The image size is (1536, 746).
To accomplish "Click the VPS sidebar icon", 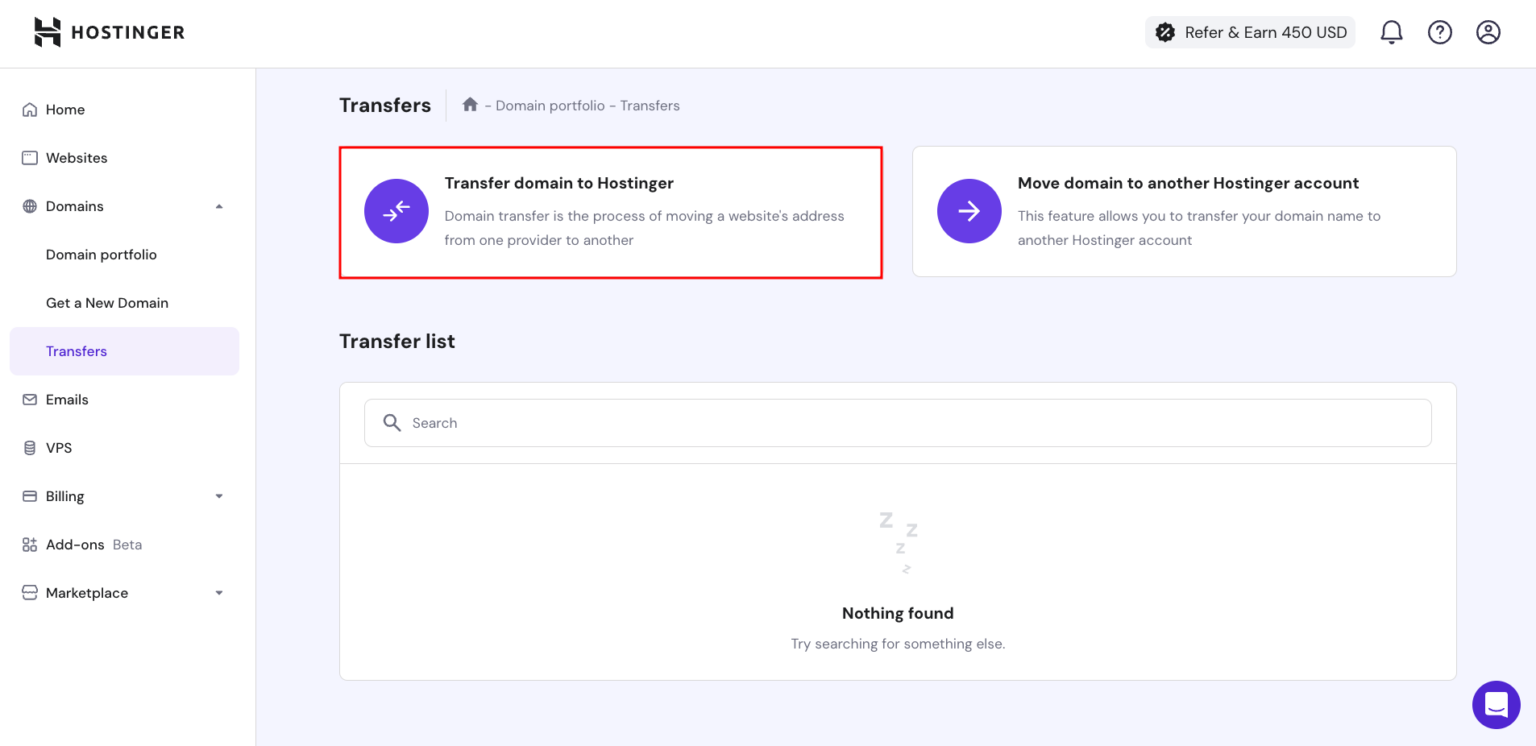I will click(x=28, y=447).
